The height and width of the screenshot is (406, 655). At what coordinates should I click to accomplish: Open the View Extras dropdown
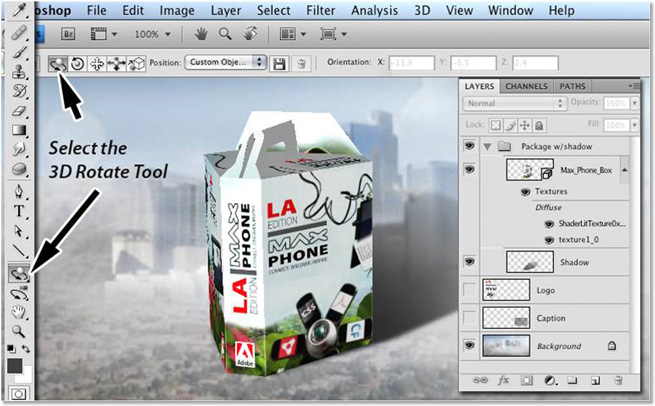(x=104, y=34)
